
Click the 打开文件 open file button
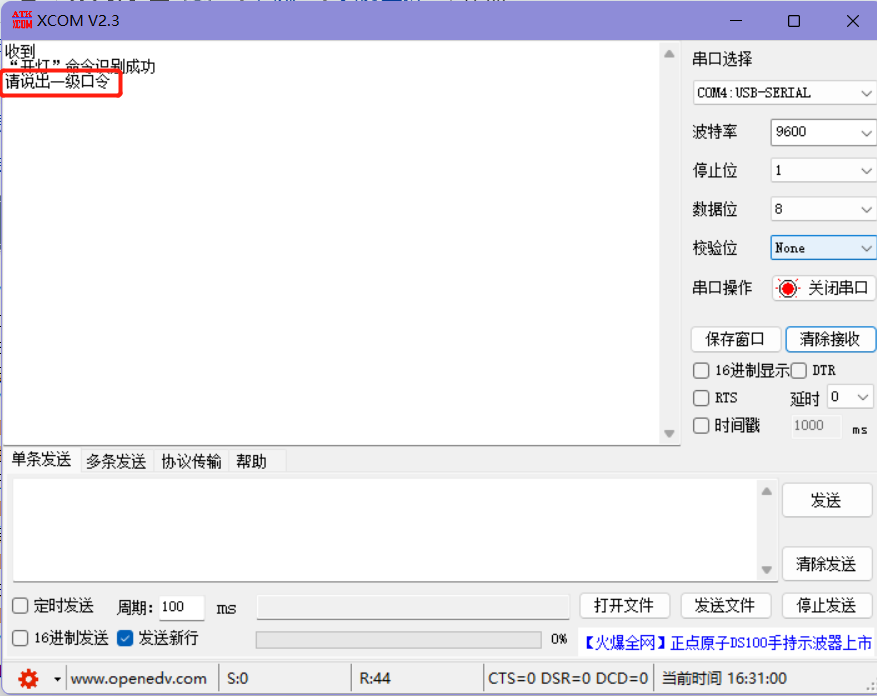(x=624, y=605)
